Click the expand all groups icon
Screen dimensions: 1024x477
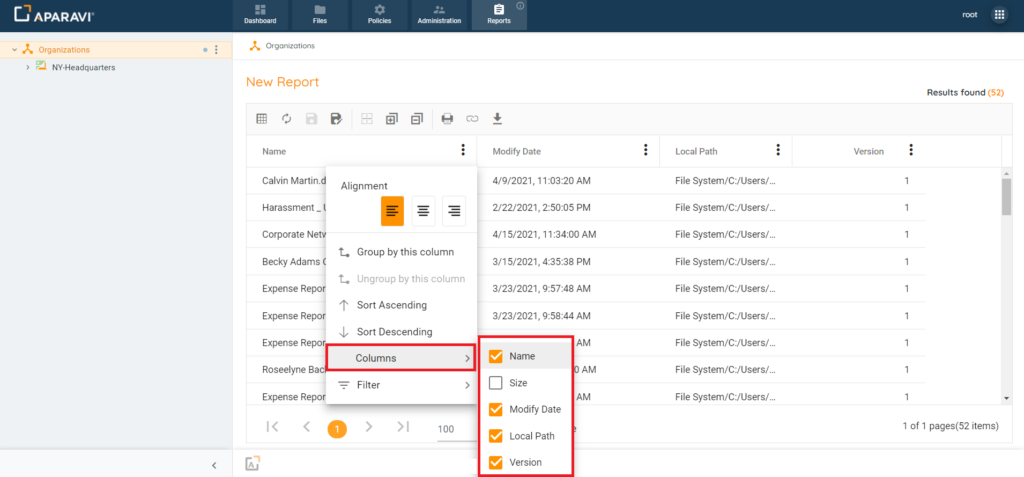click(392, 119)
